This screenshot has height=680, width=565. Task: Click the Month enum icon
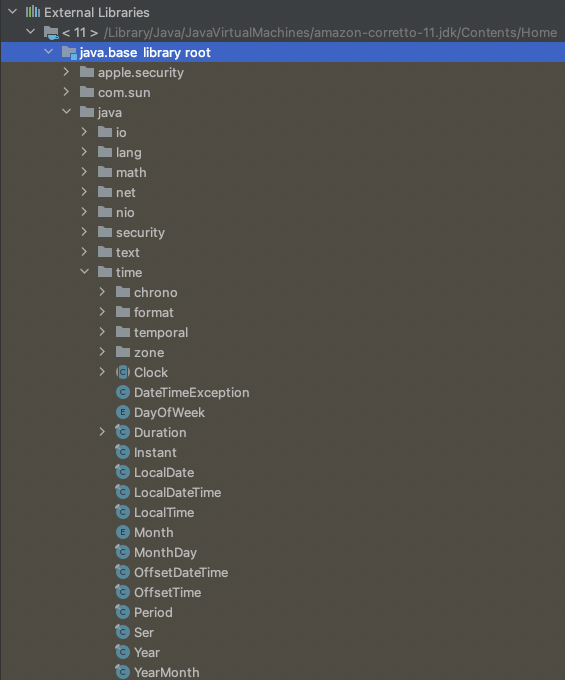tap(123, 532)
